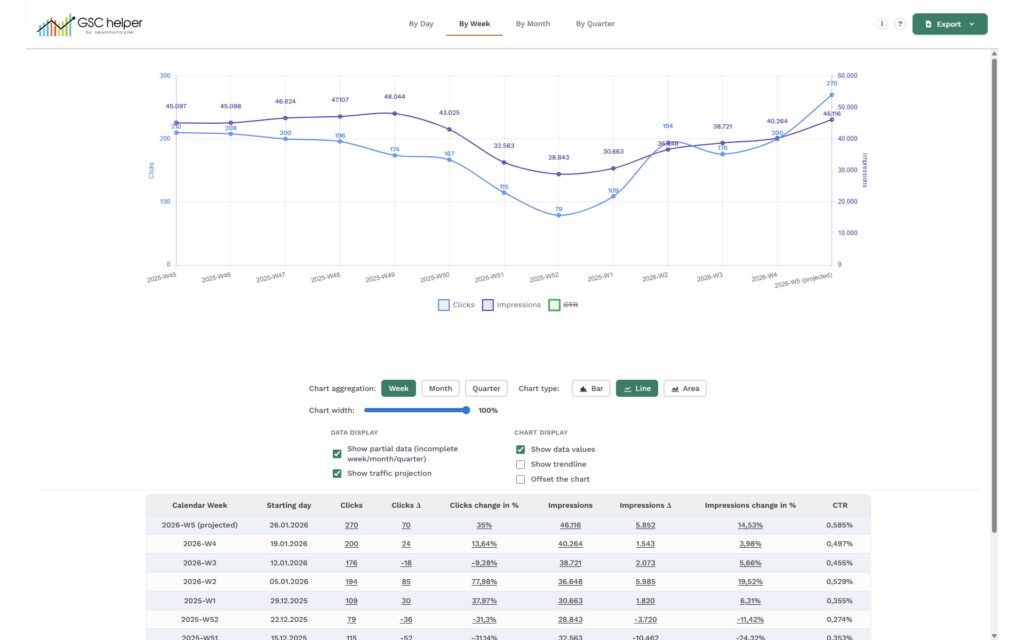Toggle Impressions series in chart legend
This screenshot has height=640, width=1024.
pos(511,305)
